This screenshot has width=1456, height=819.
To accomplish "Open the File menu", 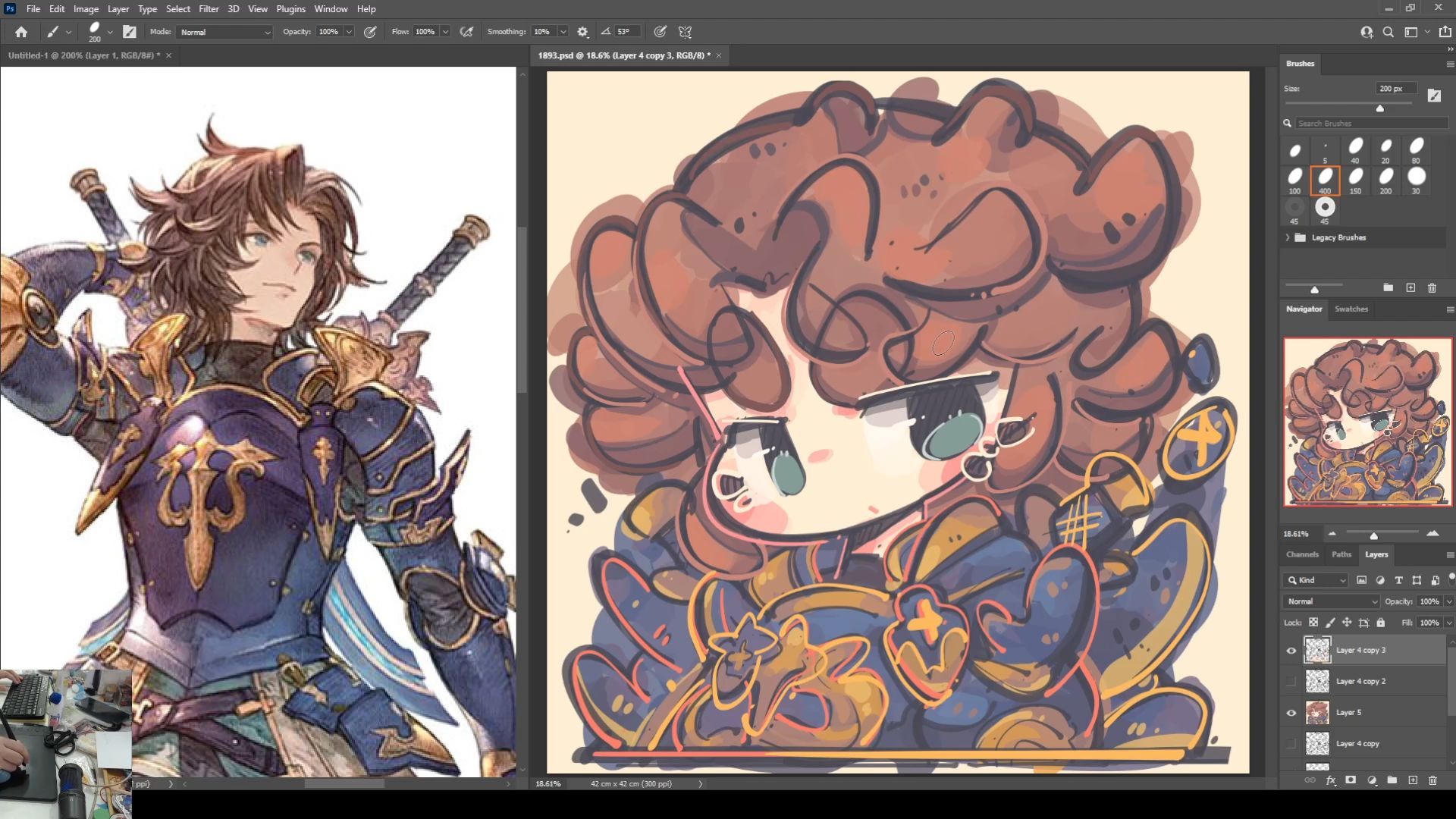I will pyautogui.click(x=33, y=9).
